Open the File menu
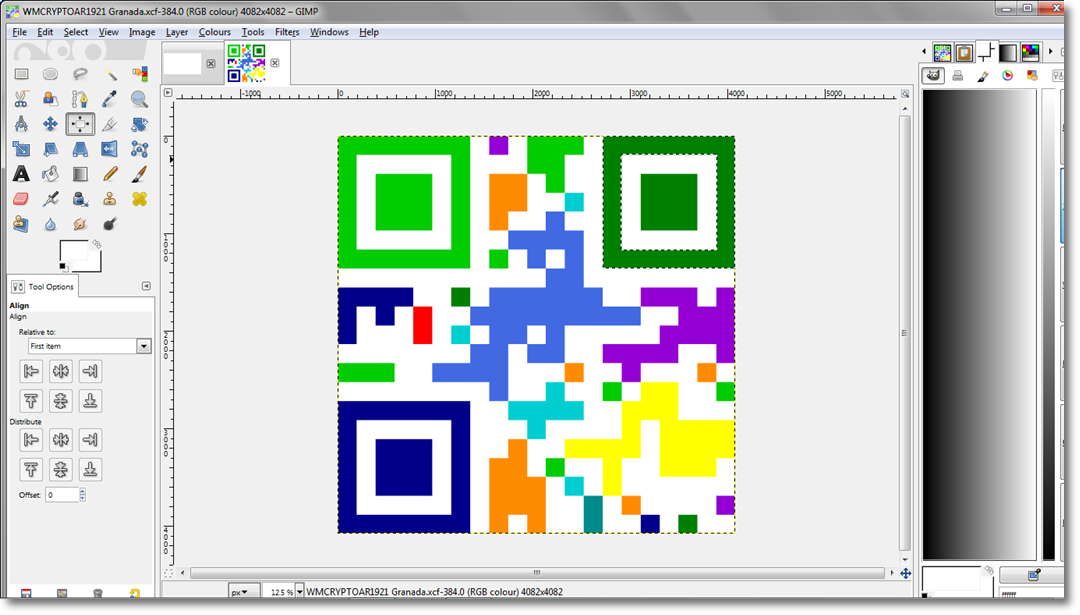Screen dimensions: 1080x615 point(19,32)
